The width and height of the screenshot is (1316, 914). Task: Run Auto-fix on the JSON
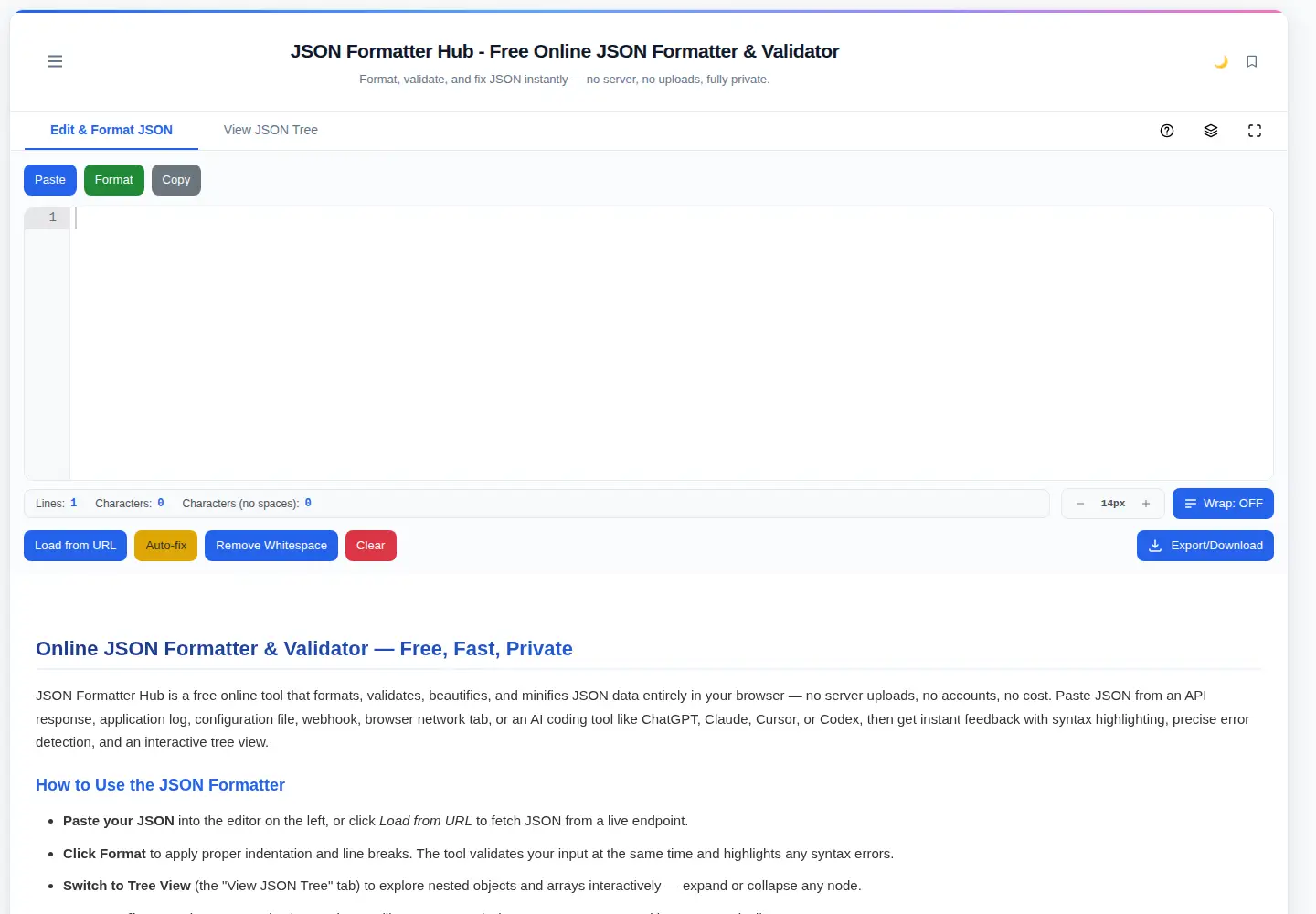[x=165, y=546]
